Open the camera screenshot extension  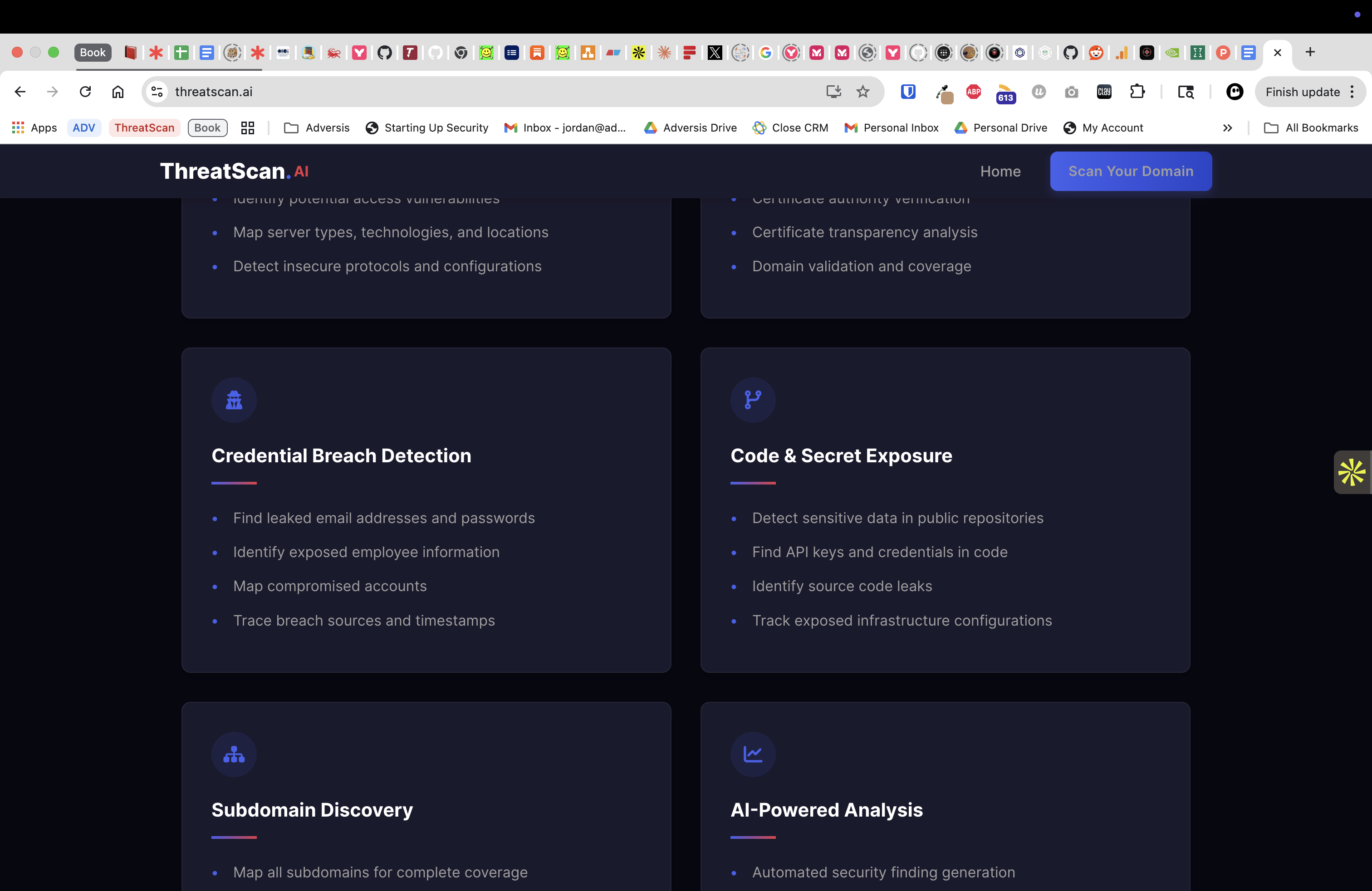pos(1071,92)
